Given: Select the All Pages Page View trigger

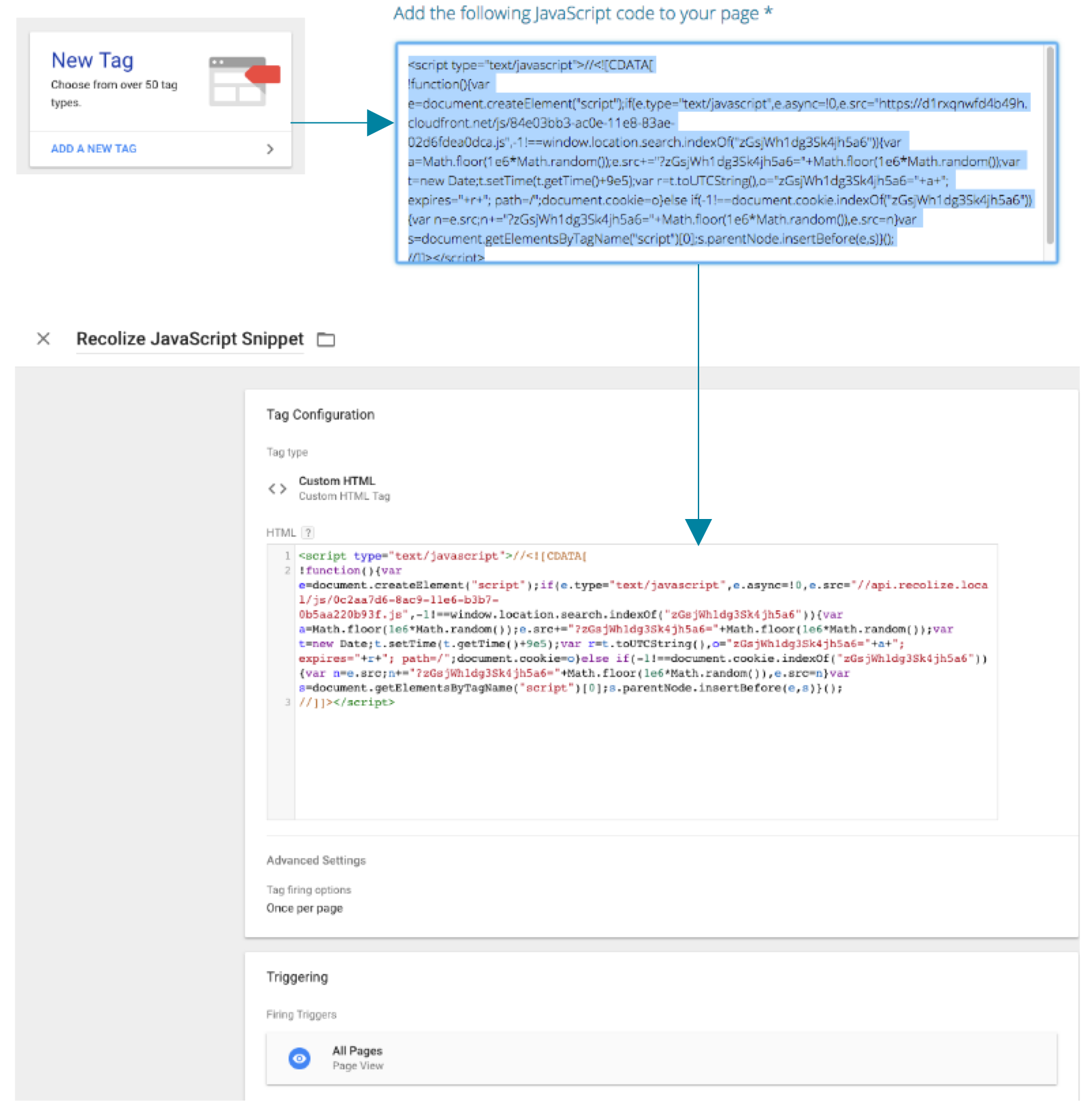Looking at the screenshot, I should (x=661, y=1058).
